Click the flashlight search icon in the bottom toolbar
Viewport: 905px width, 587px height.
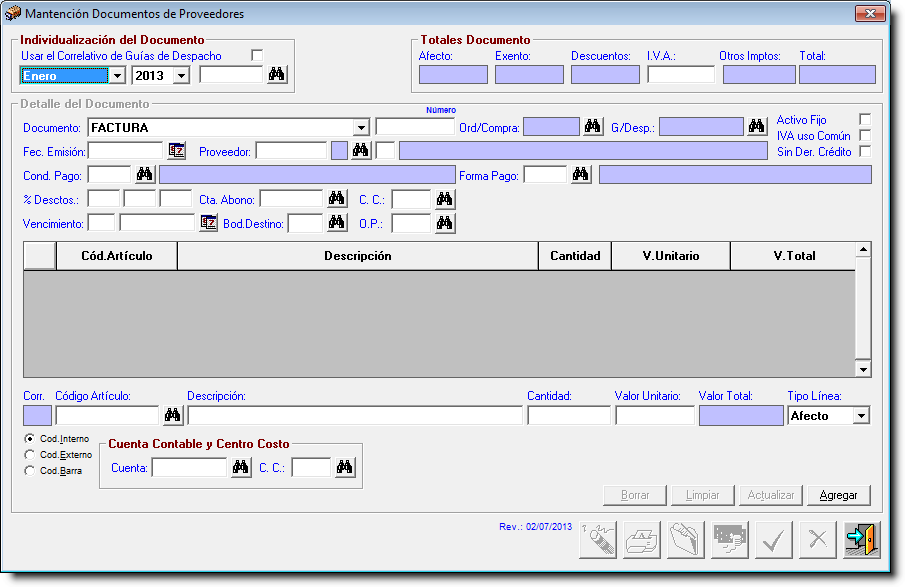point(598,540)
